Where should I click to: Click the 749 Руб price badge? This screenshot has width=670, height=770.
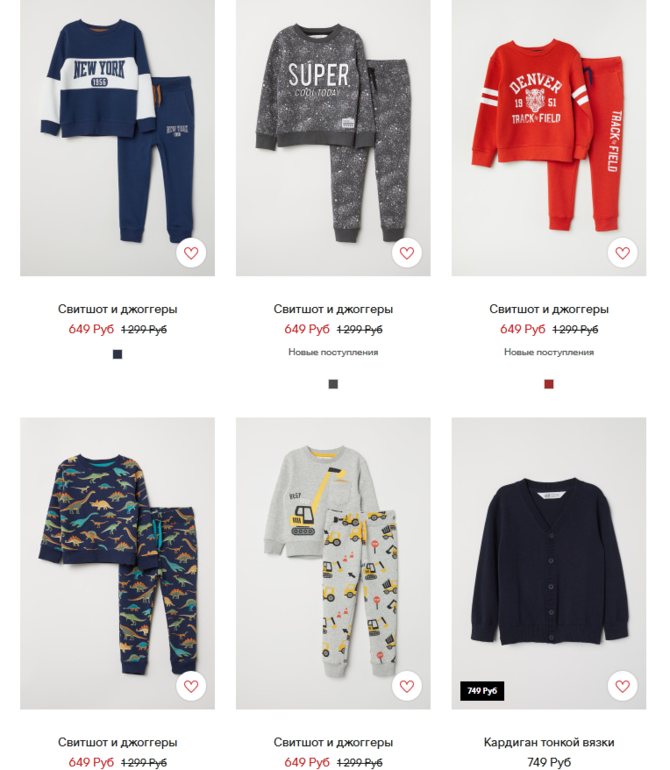(x=482, y=691)
